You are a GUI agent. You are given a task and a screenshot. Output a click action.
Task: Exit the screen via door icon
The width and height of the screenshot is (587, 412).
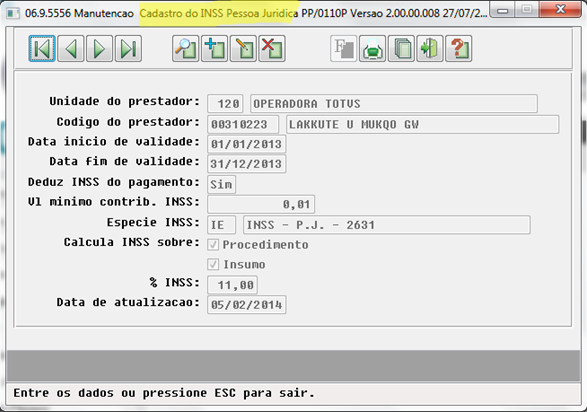(430, 49)
